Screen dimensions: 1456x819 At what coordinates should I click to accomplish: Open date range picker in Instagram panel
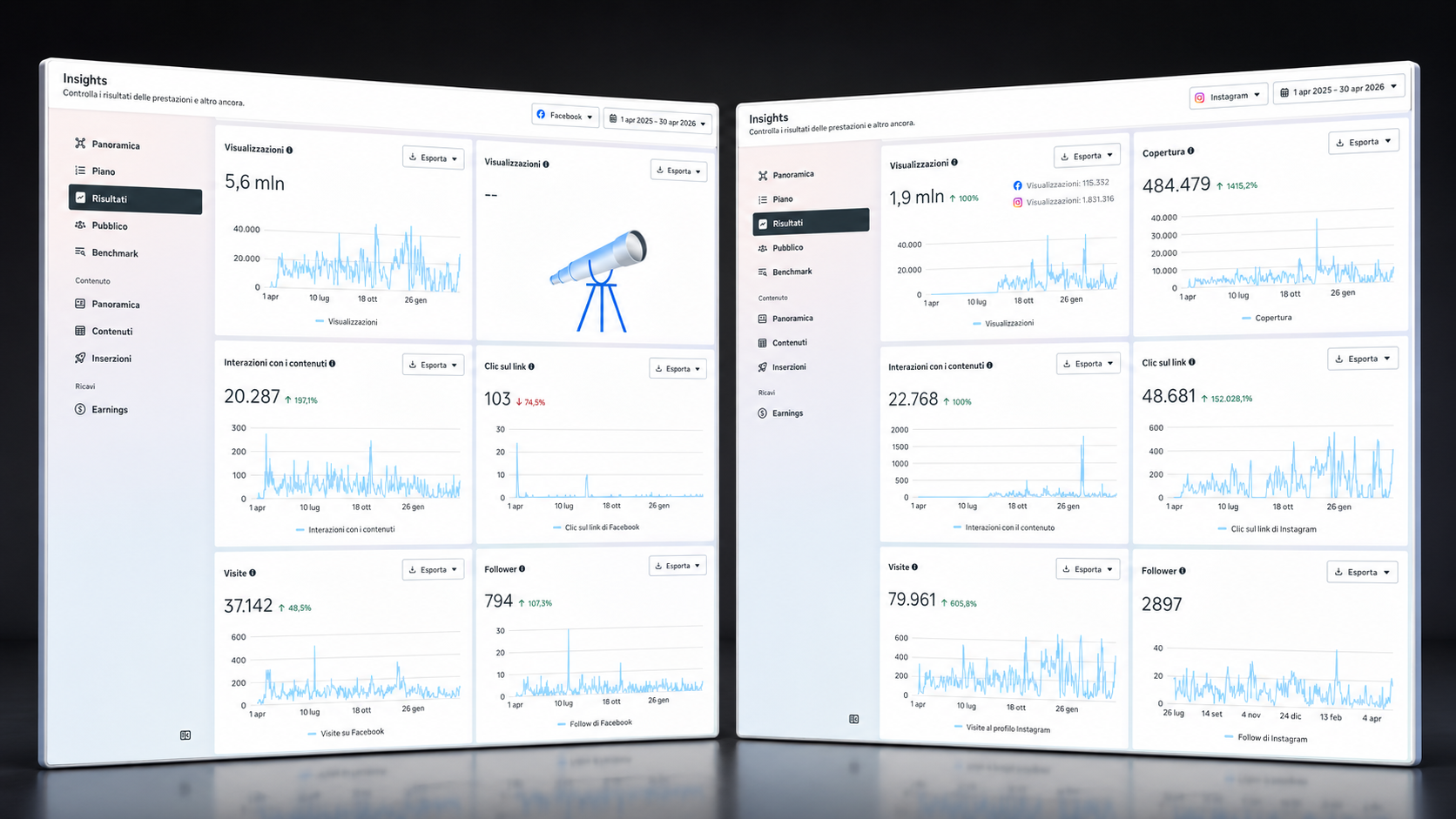tap(1339, 89)
